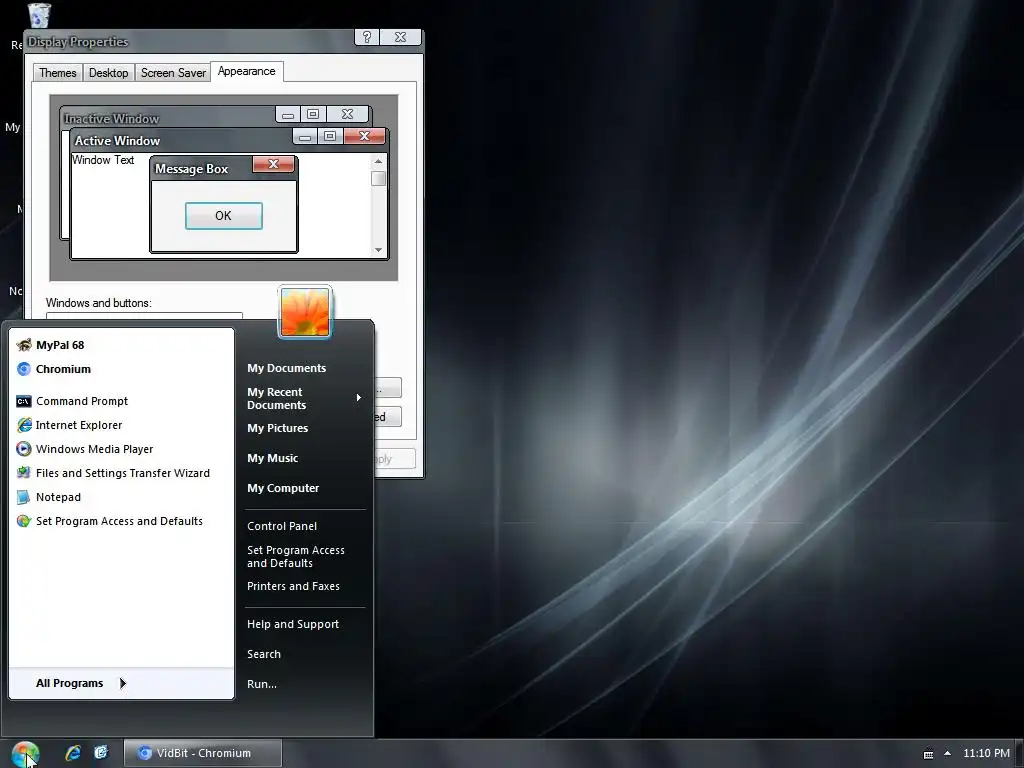This screenshot has height=768, width=1024.
Task: Switch to the Screen Saver tab
Action: 173,72
